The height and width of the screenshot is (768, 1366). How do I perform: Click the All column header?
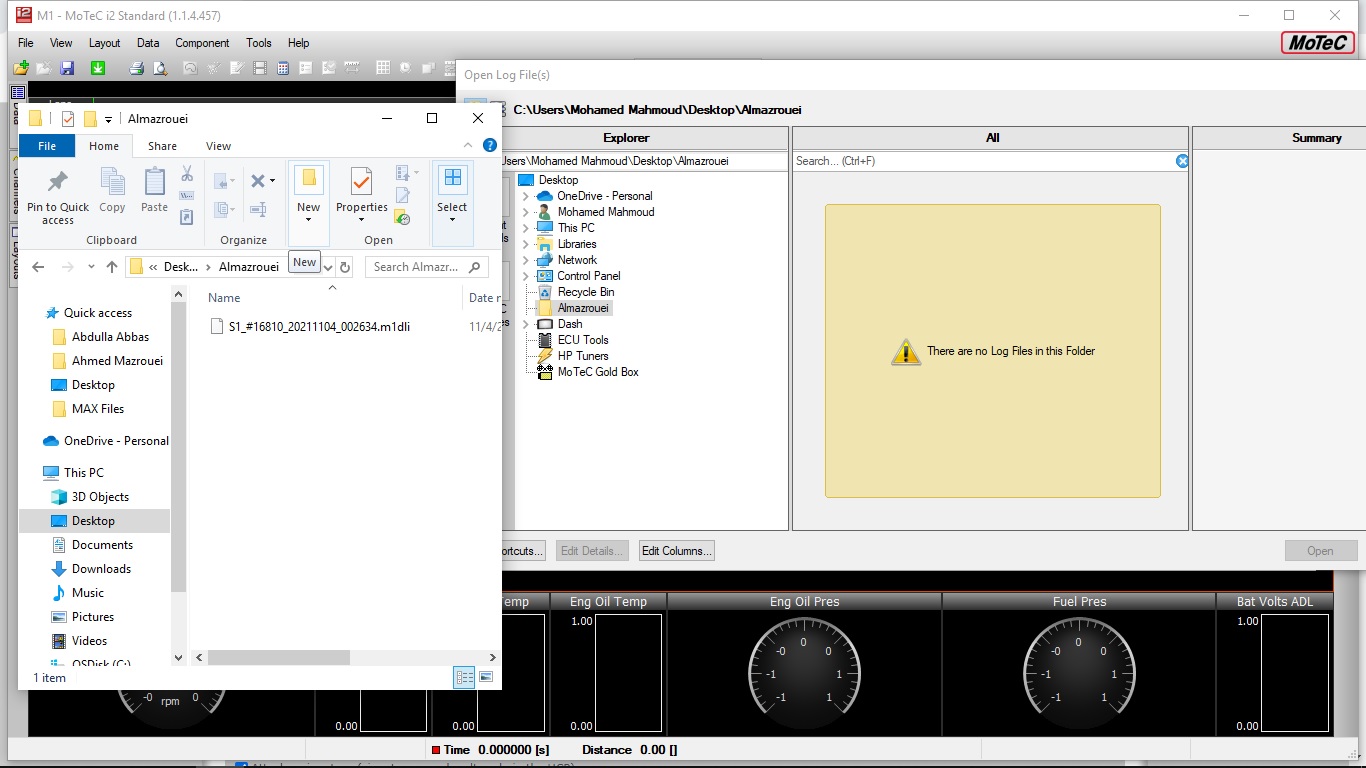(x=992, y=138)
